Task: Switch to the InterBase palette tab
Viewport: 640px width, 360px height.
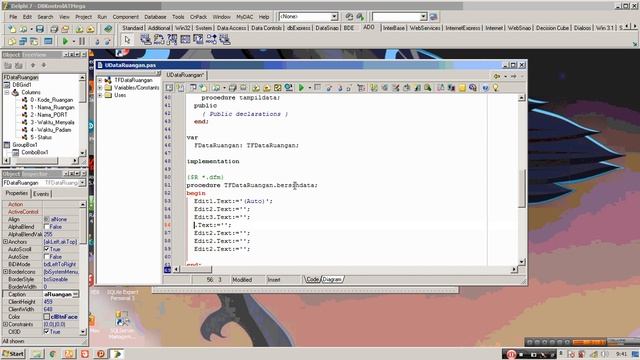Action: pos(393,28)
